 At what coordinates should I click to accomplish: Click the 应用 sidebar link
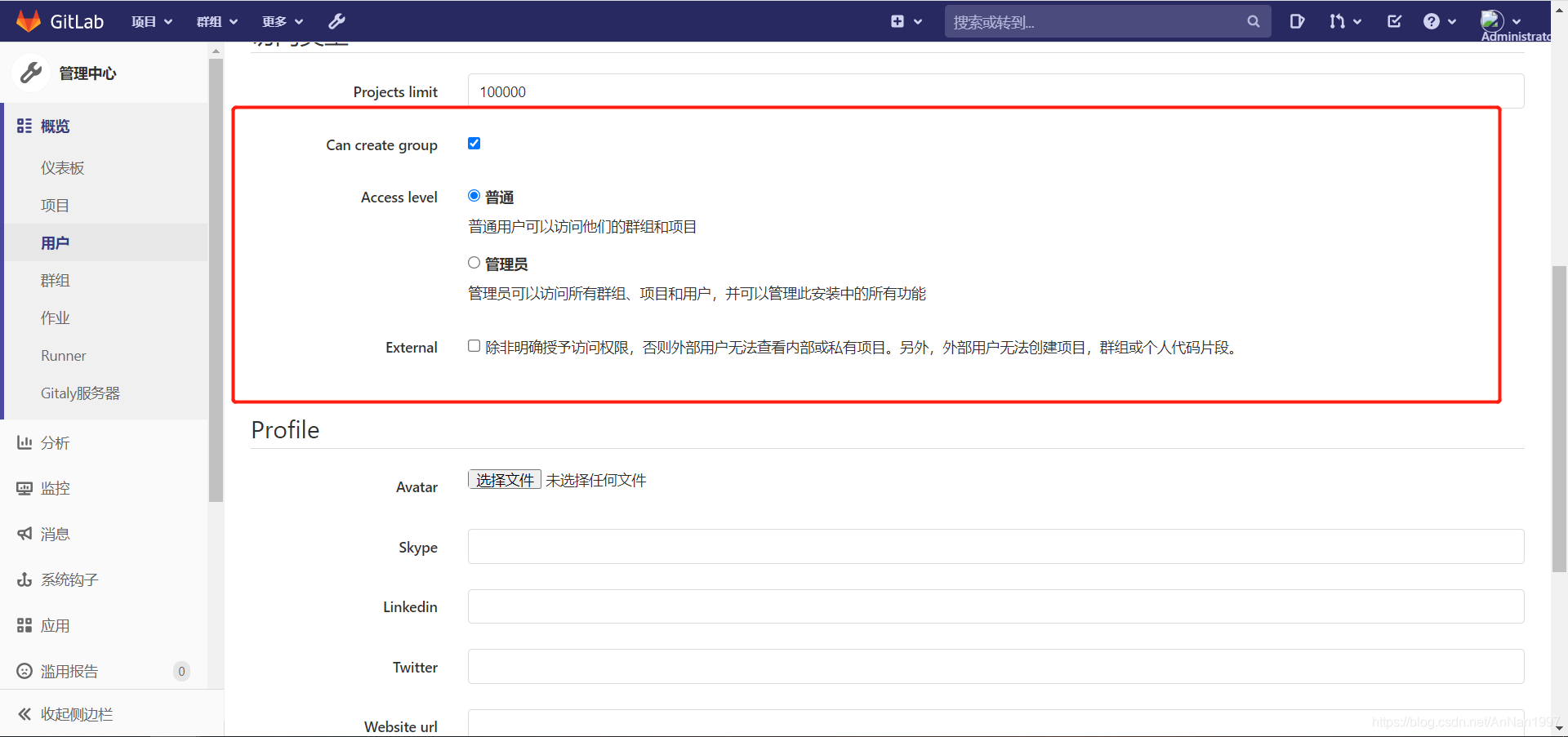click(x=55, y=625)
